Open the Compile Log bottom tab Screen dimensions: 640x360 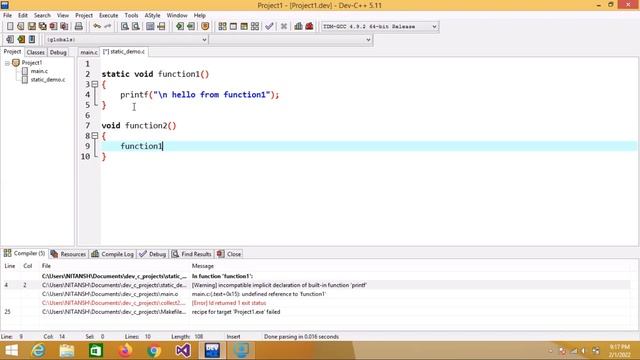pyautogui.click(x=113, y=254)
